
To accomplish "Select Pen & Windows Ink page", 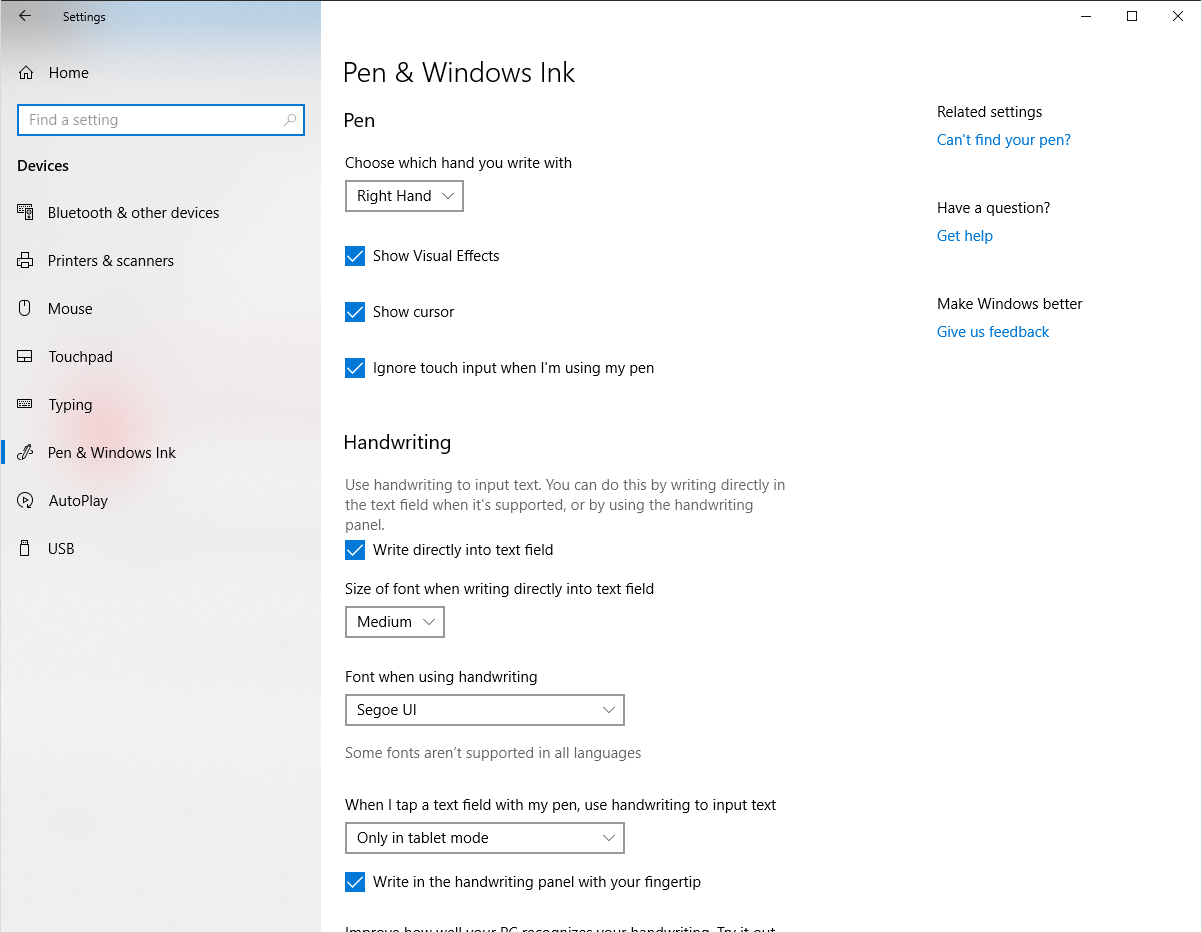I will pyautogui.click(x=160, y=453).
